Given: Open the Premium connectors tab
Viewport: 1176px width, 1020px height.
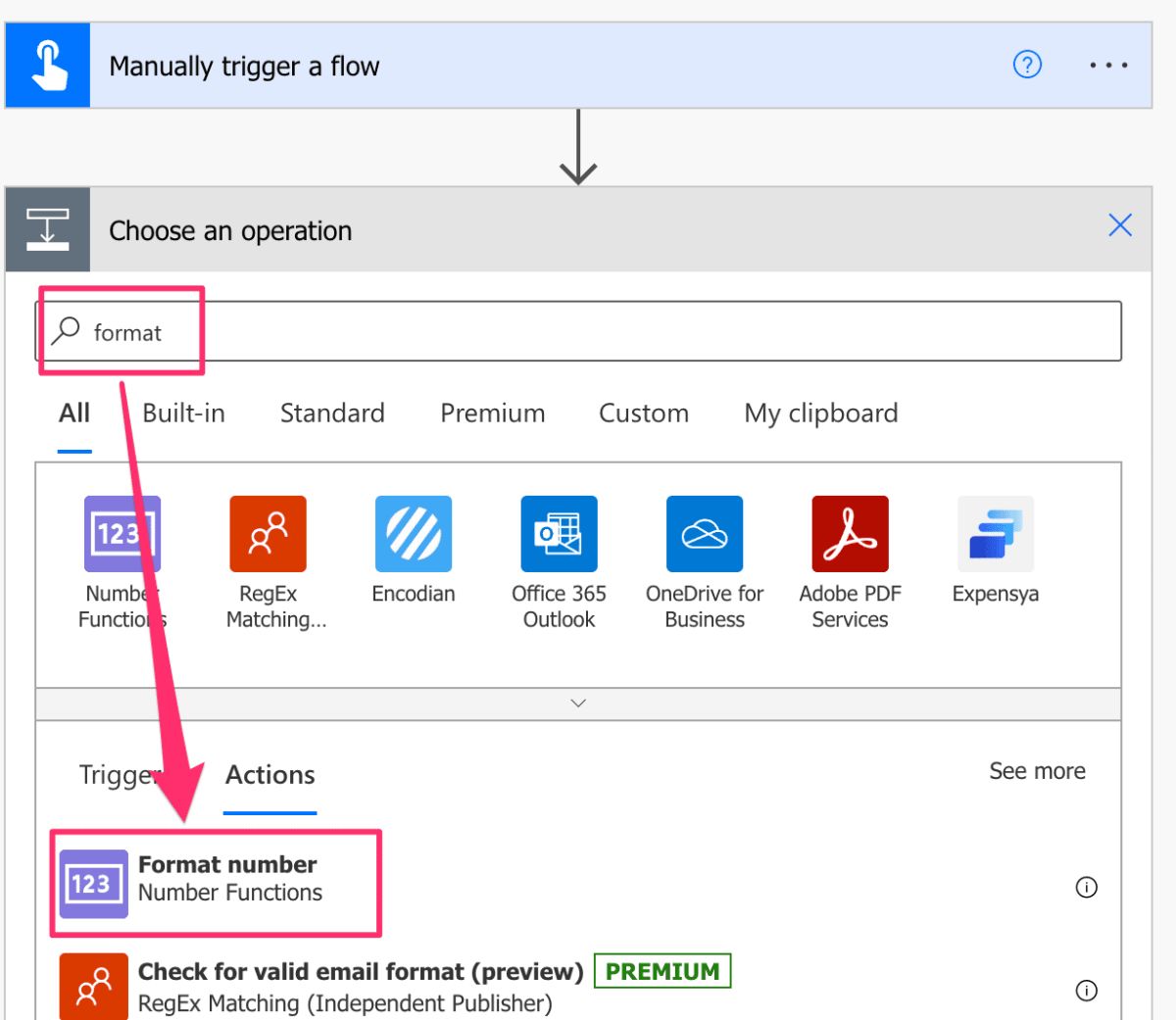Looking at the screenshot, I should point(492,413).
